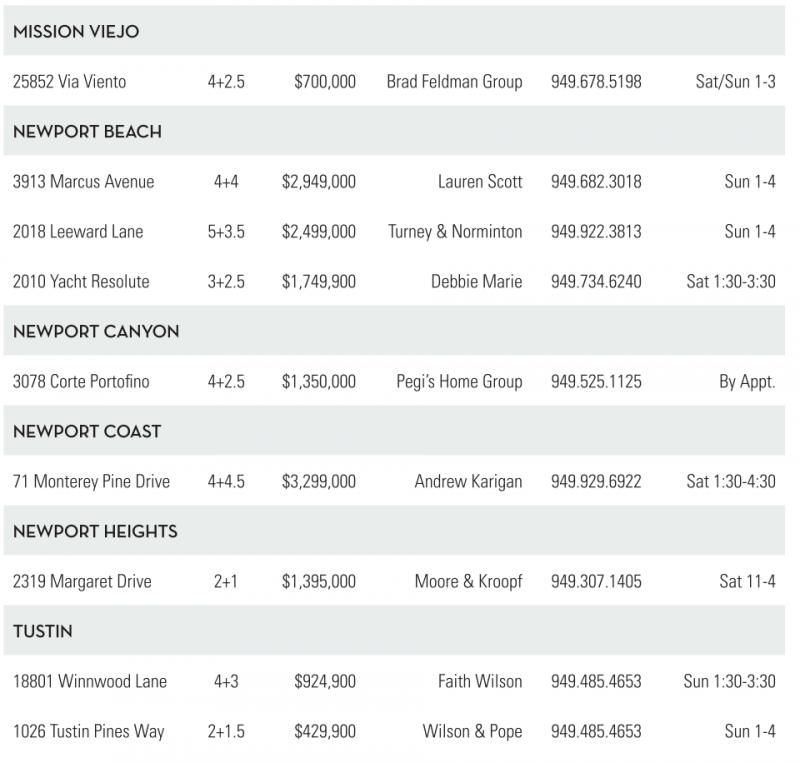The height and width of the screenshot is (763, 800).
Task: Open the 3913 Marcus Avenue listing
Action: 84,182
